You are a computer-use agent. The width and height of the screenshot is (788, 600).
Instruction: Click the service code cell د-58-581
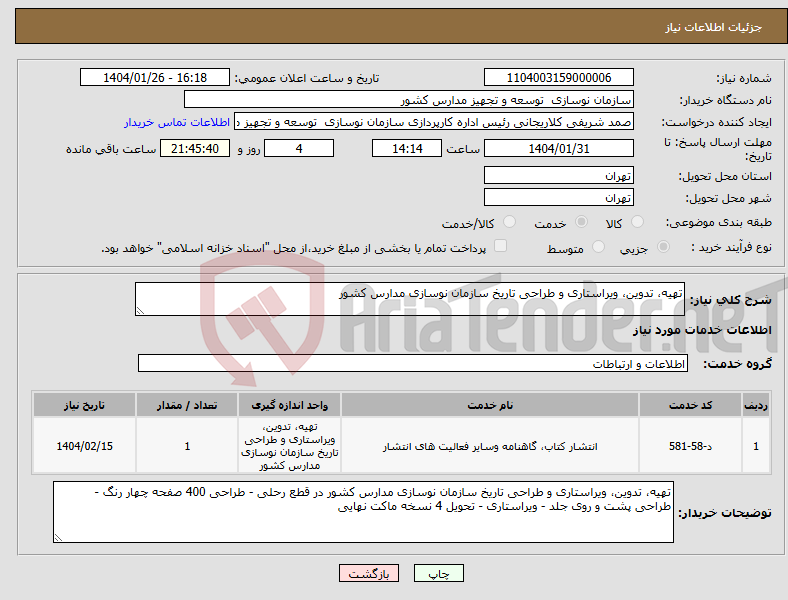[x=691, y=446]
